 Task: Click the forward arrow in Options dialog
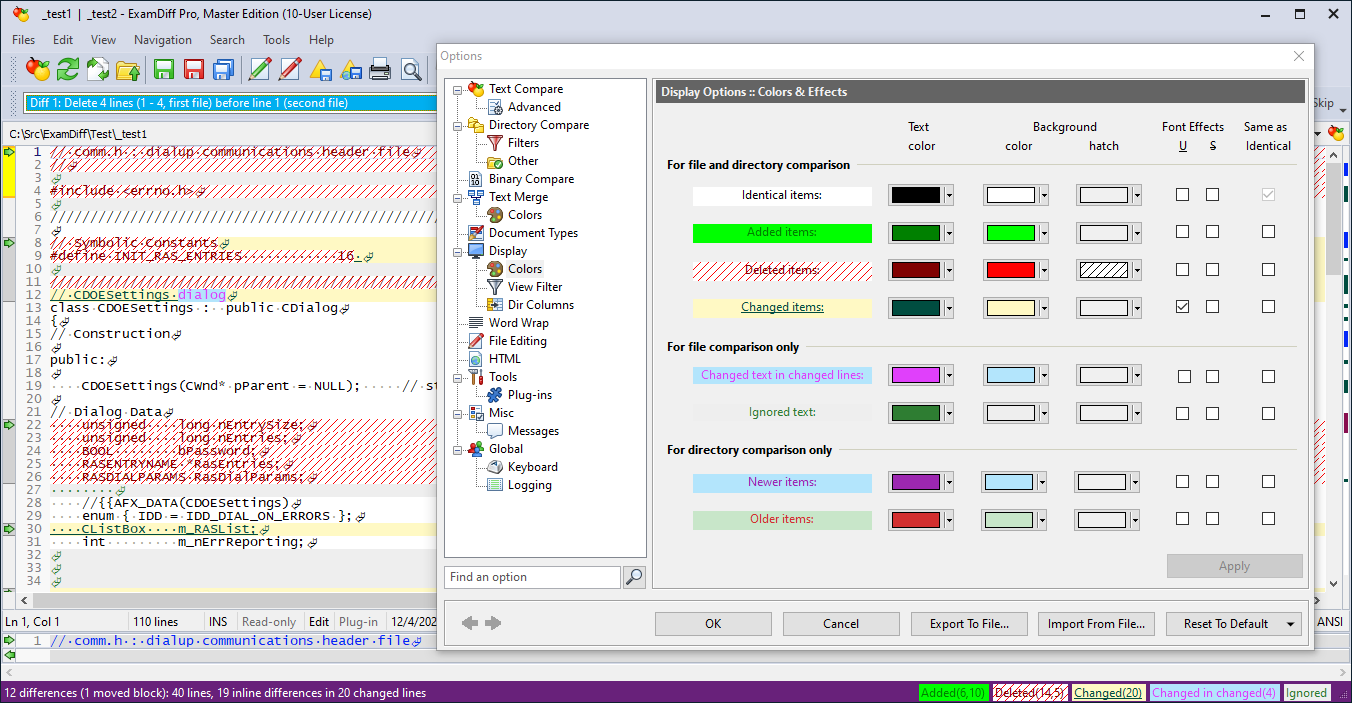coord(493,623)
